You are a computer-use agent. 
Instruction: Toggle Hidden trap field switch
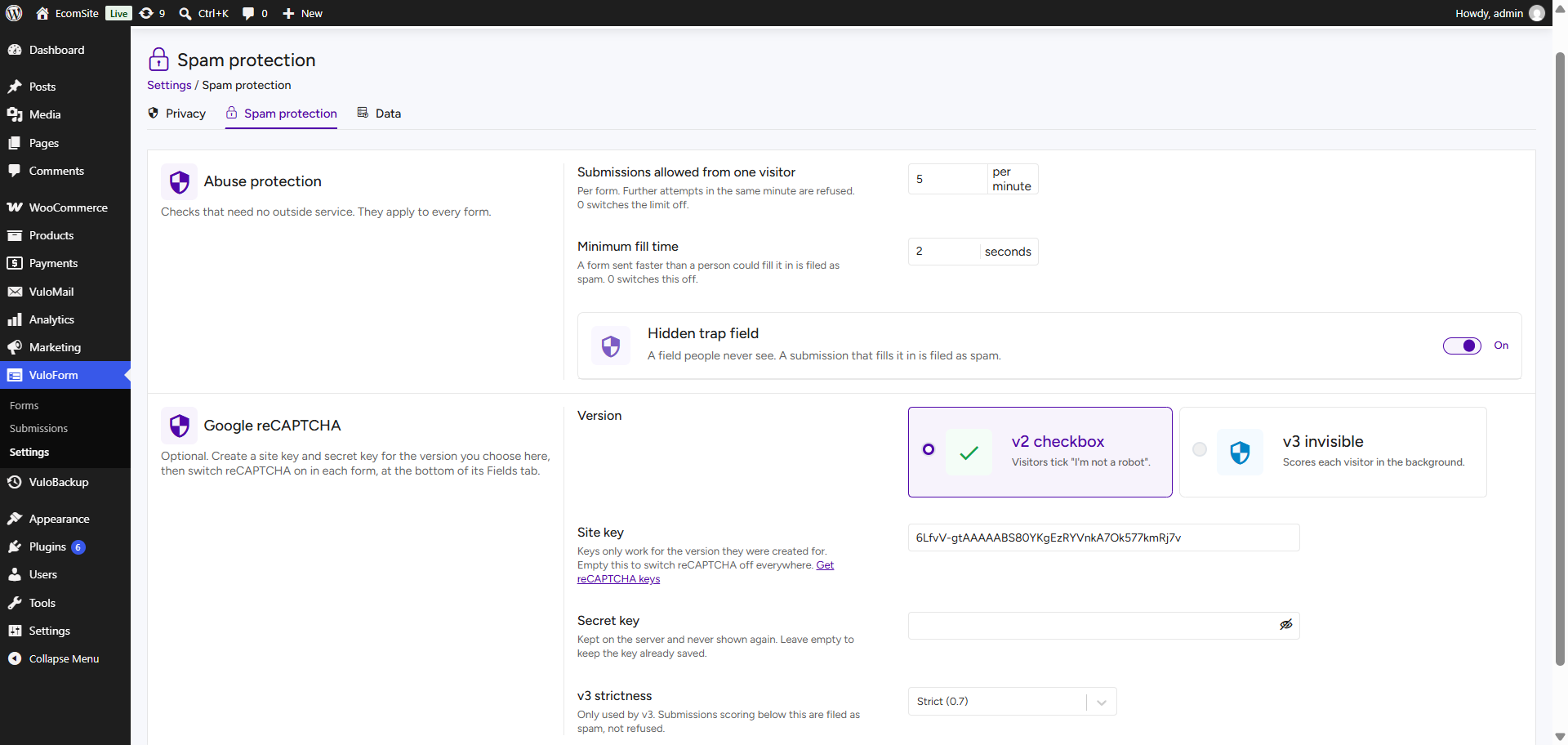tap(1462, 346)
